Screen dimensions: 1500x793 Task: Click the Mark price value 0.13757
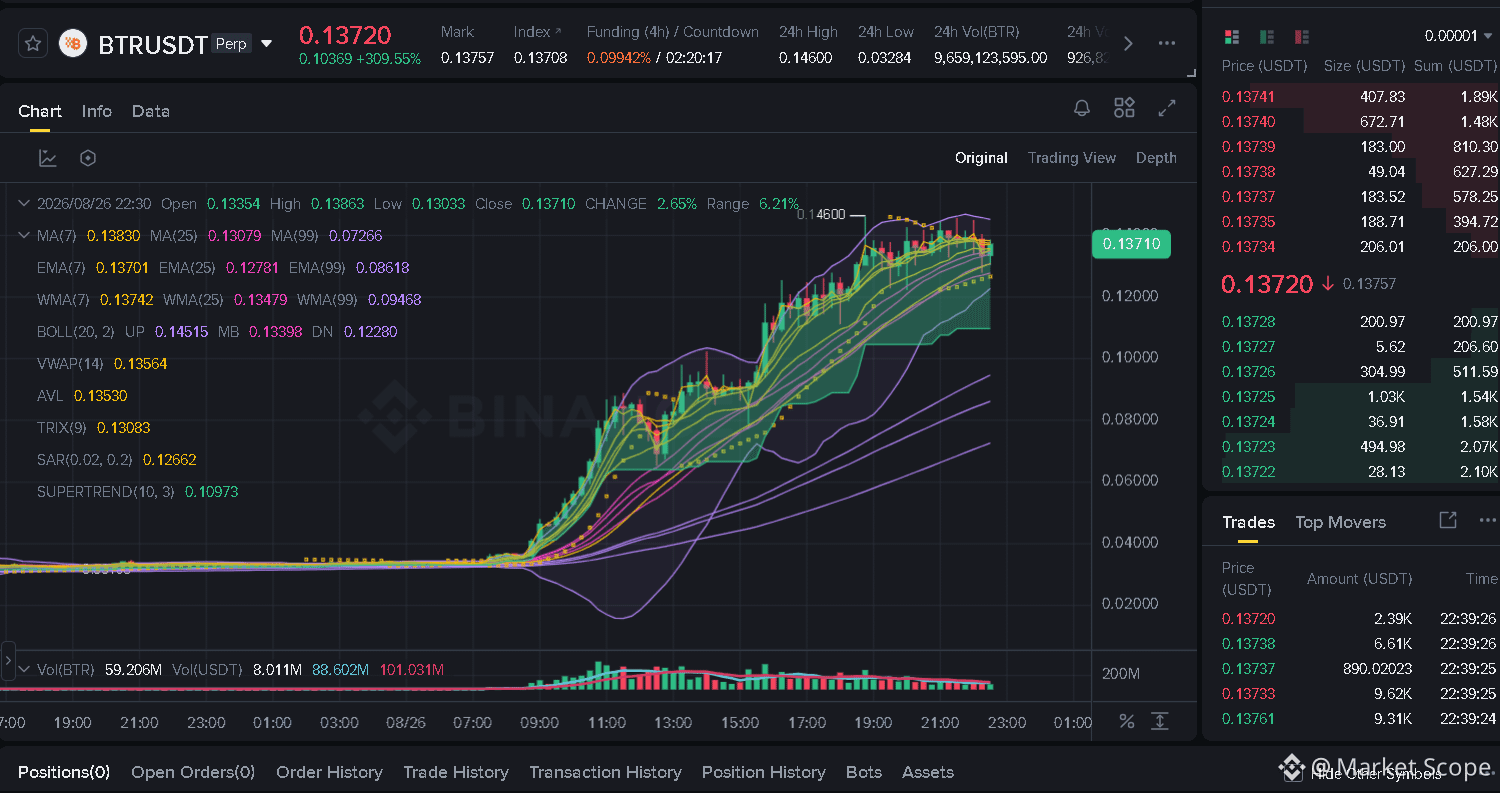(467, 58)
